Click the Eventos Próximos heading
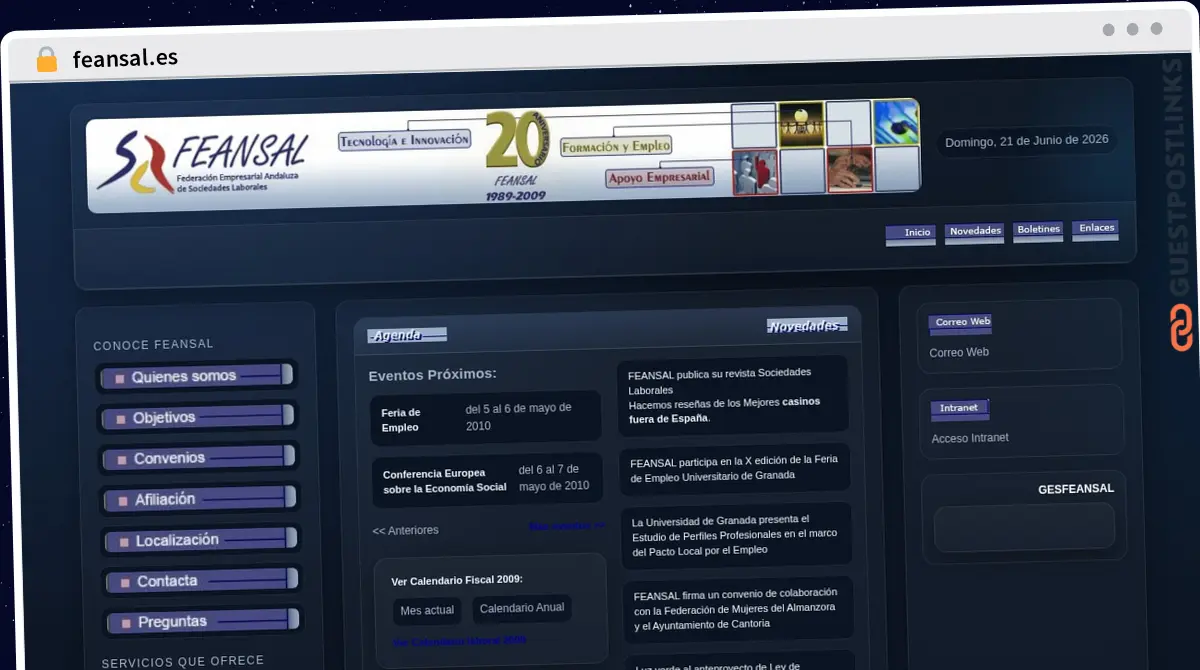The width and height of the screenshot is (1200, 670). click(432, 375)
